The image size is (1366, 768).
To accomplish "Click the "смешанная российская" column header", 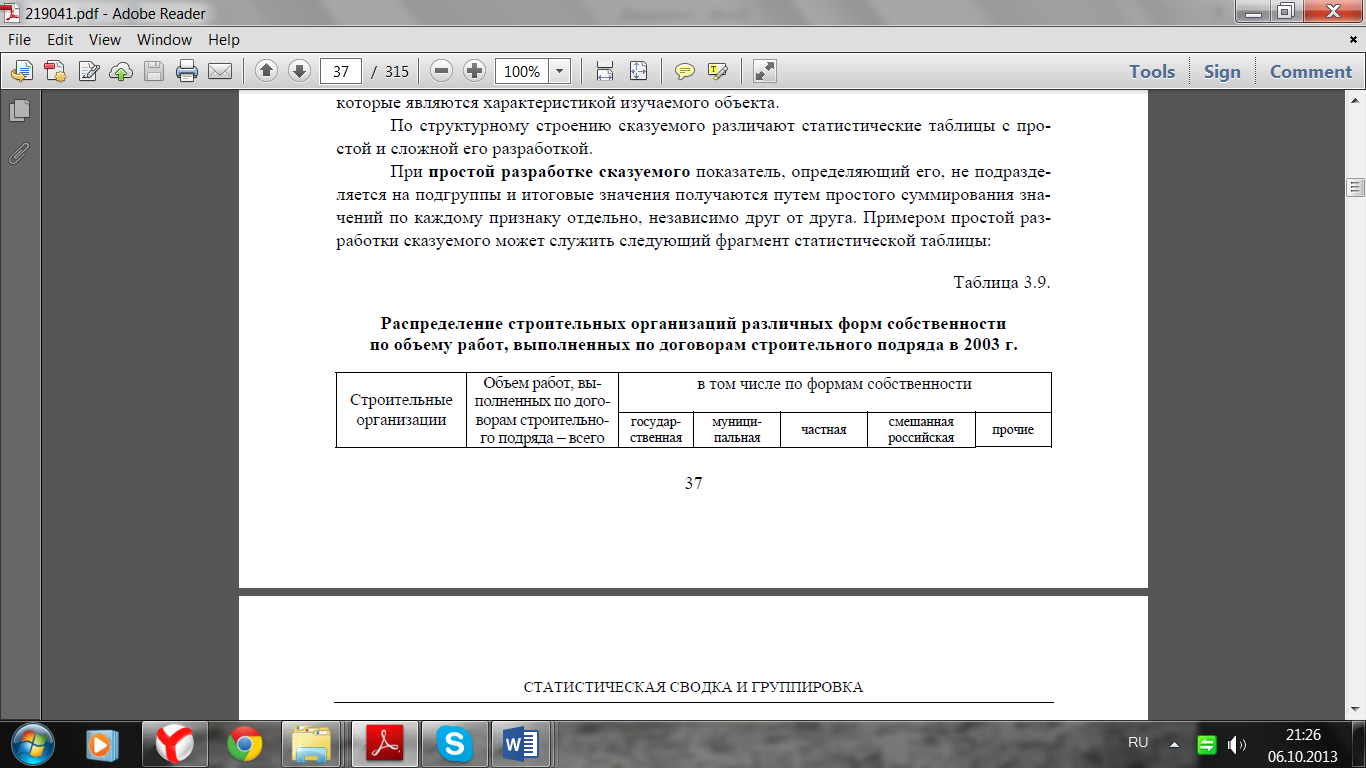I will click(921, 430).
